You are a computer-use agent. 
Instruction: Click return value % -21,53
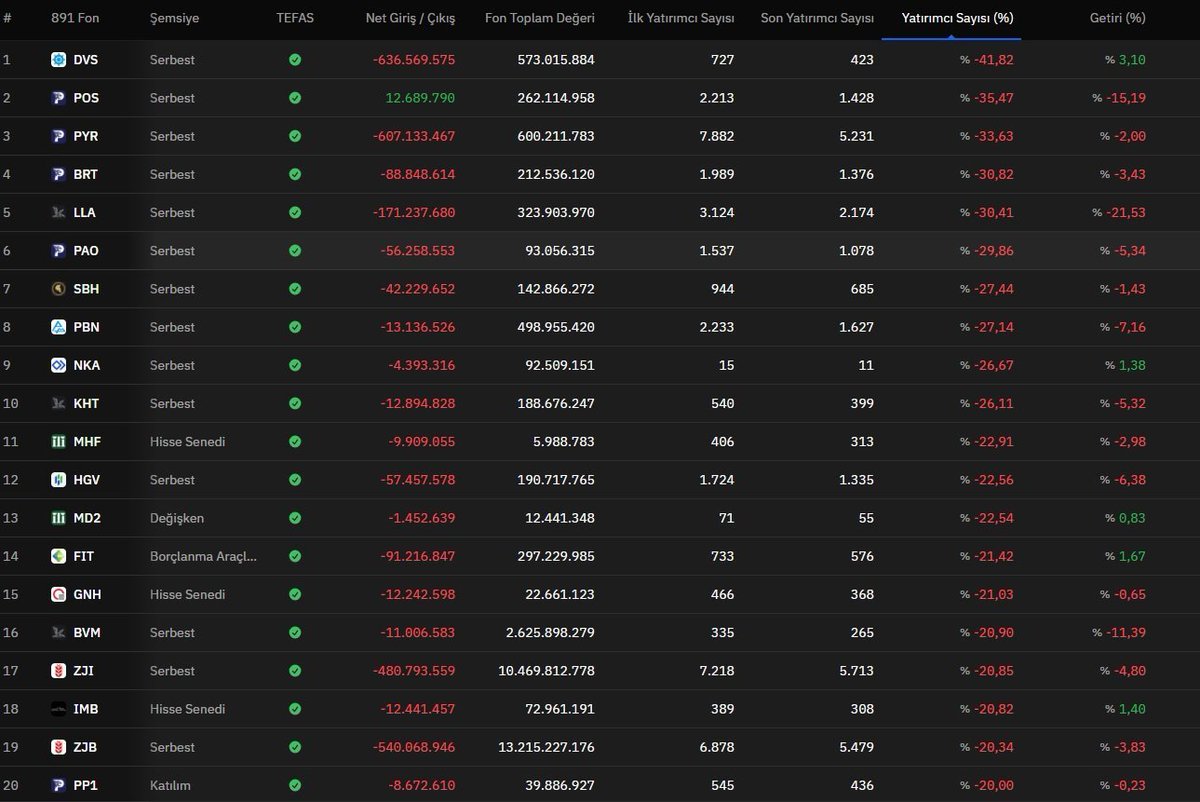tap(1119, 213)
